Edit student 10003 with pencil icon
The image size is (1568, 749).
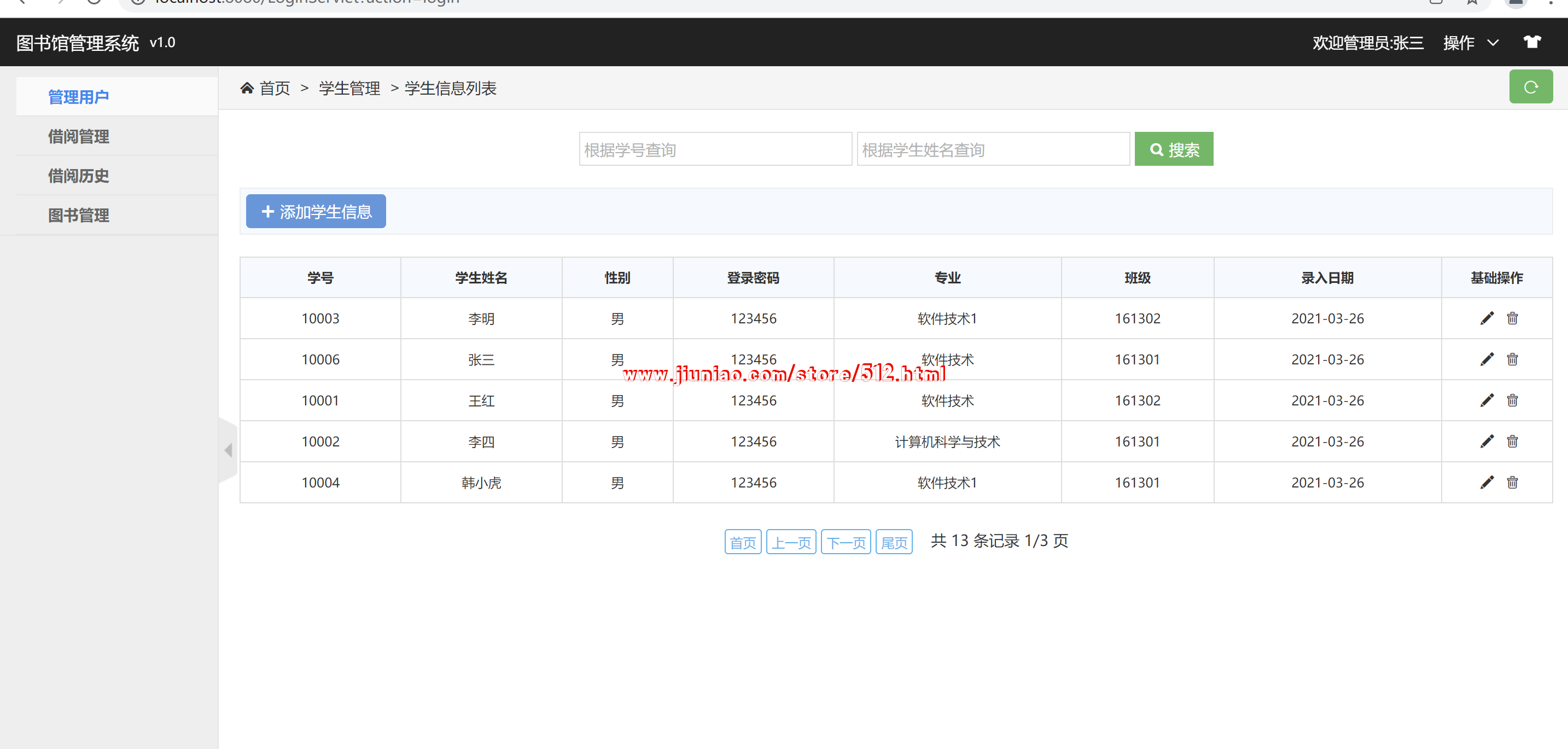click(1487, 318)
